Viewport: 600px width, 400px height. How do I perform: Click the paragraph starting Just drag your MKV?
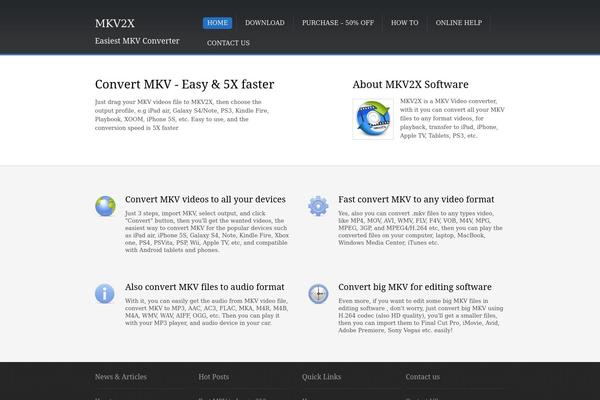(x=182, y=115)
